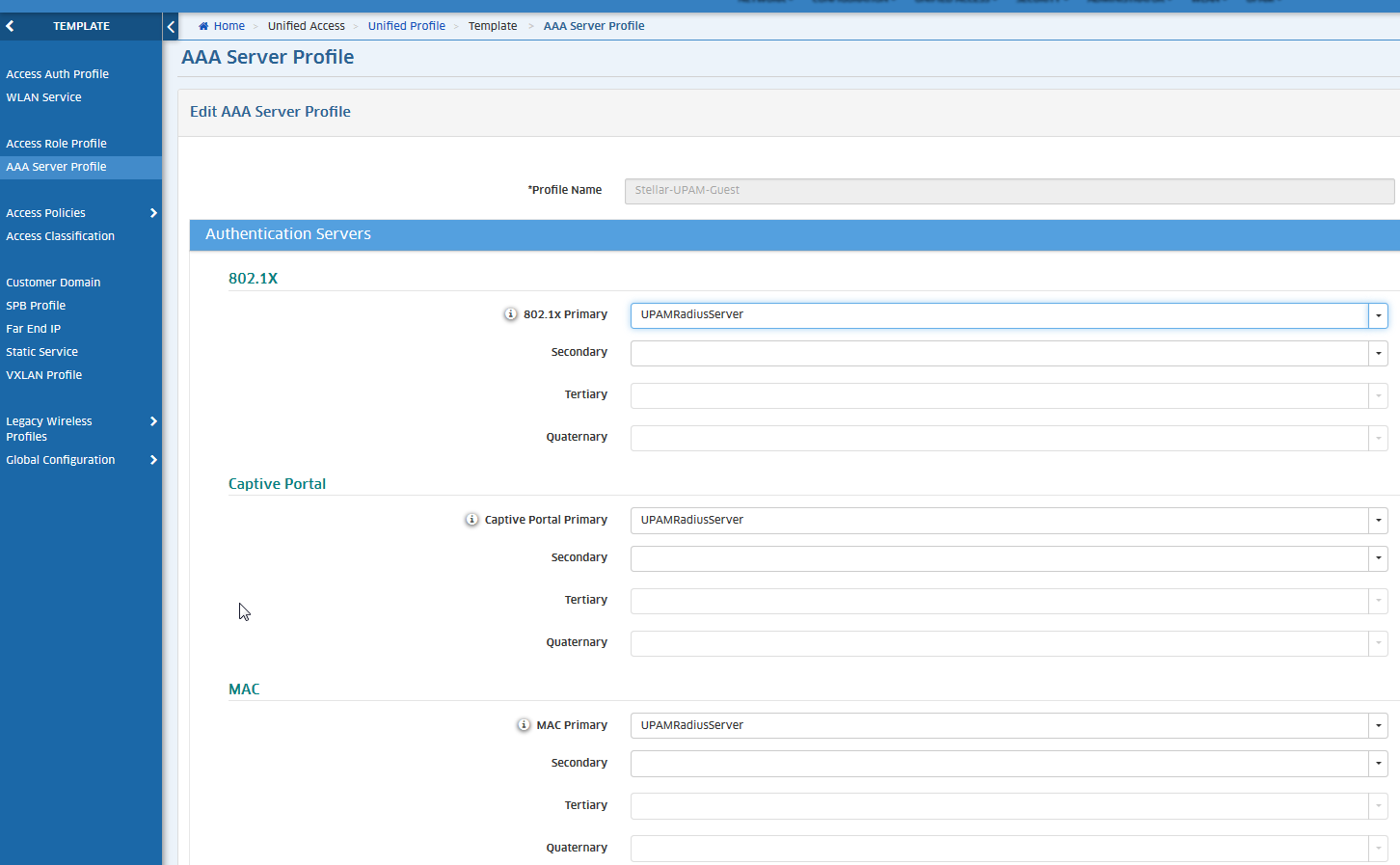Open the 802.1x Primary server dropdown
The height and width of the screenshot is (865, 1400).
point(1378,315)
